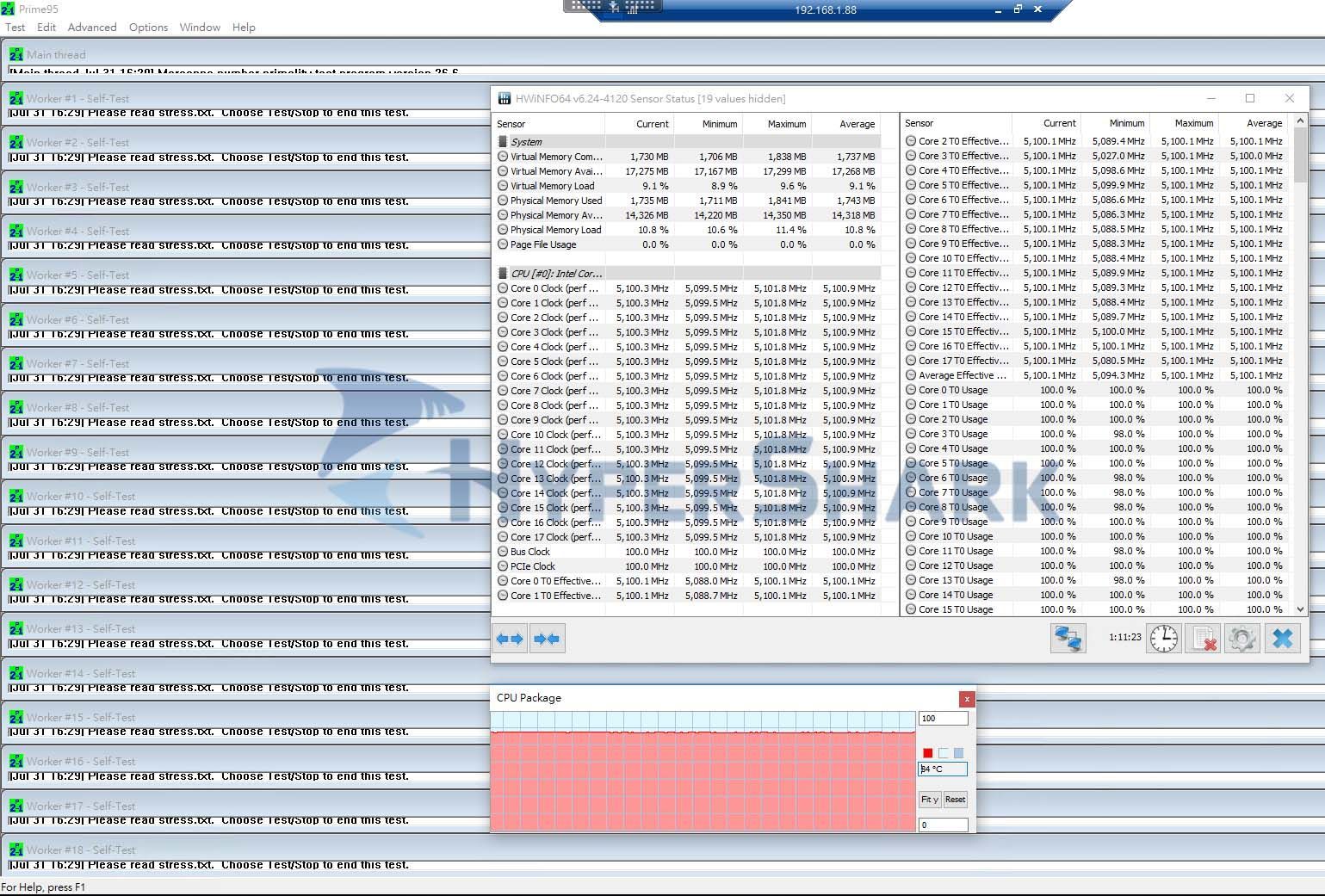Open the Test menu in Prime95

15,27
